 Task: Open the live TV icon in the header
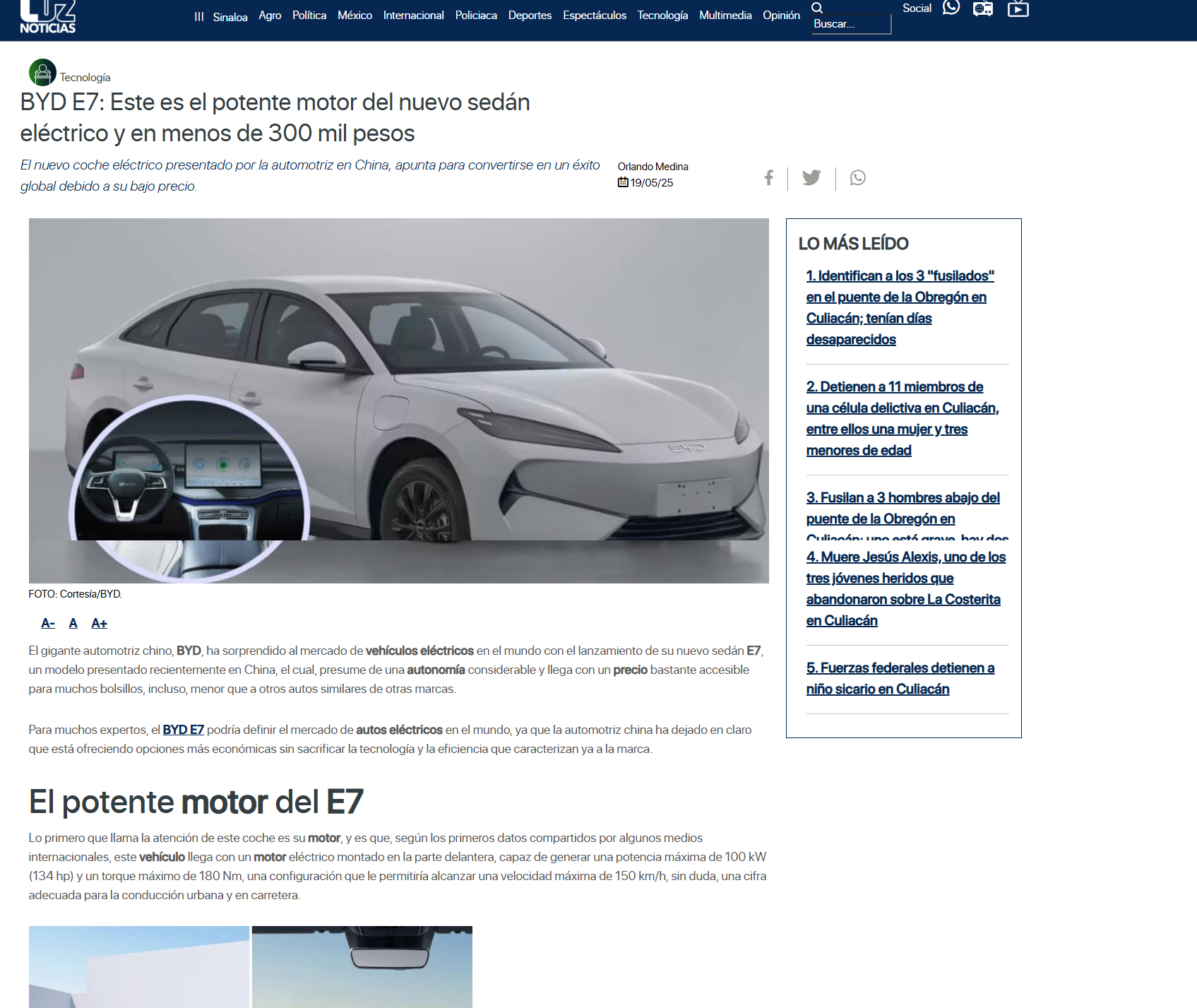1018,8
